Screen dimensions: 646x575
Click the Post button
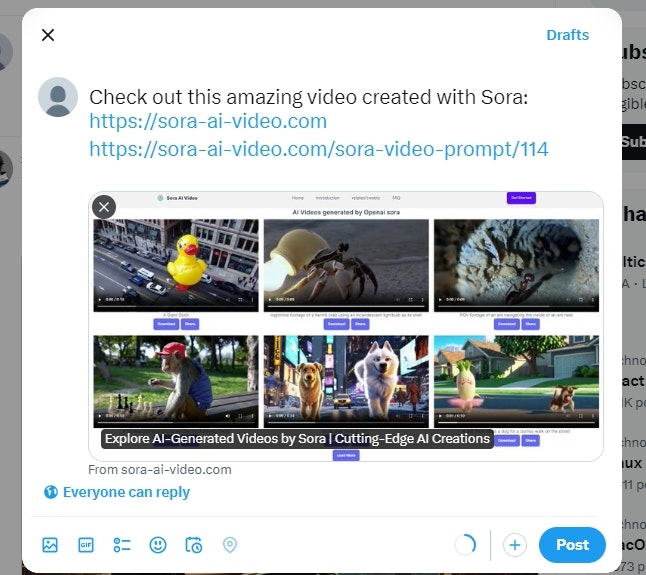pos(572,545)
